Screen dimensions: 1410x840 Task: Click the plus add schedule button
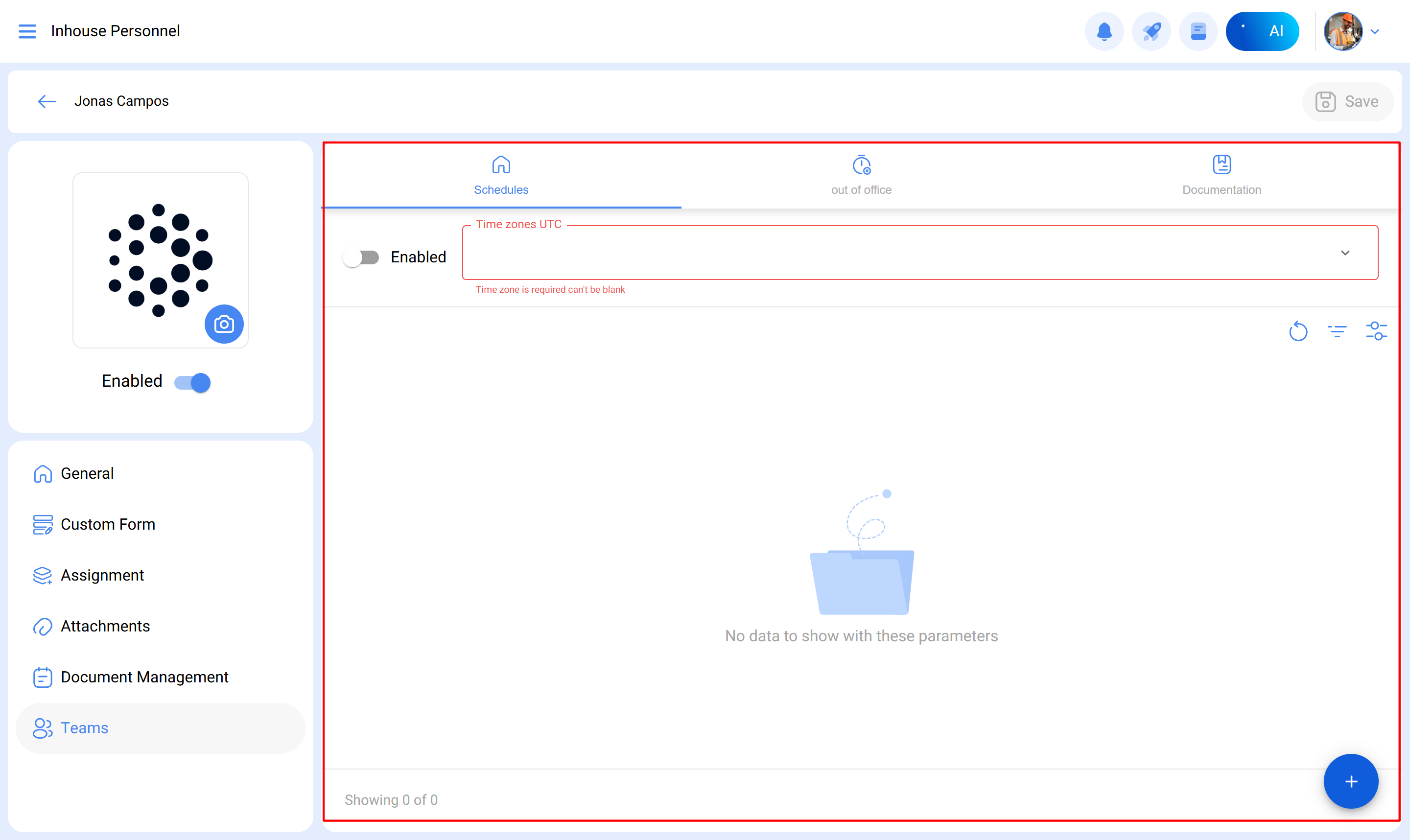pos(1350,781)
